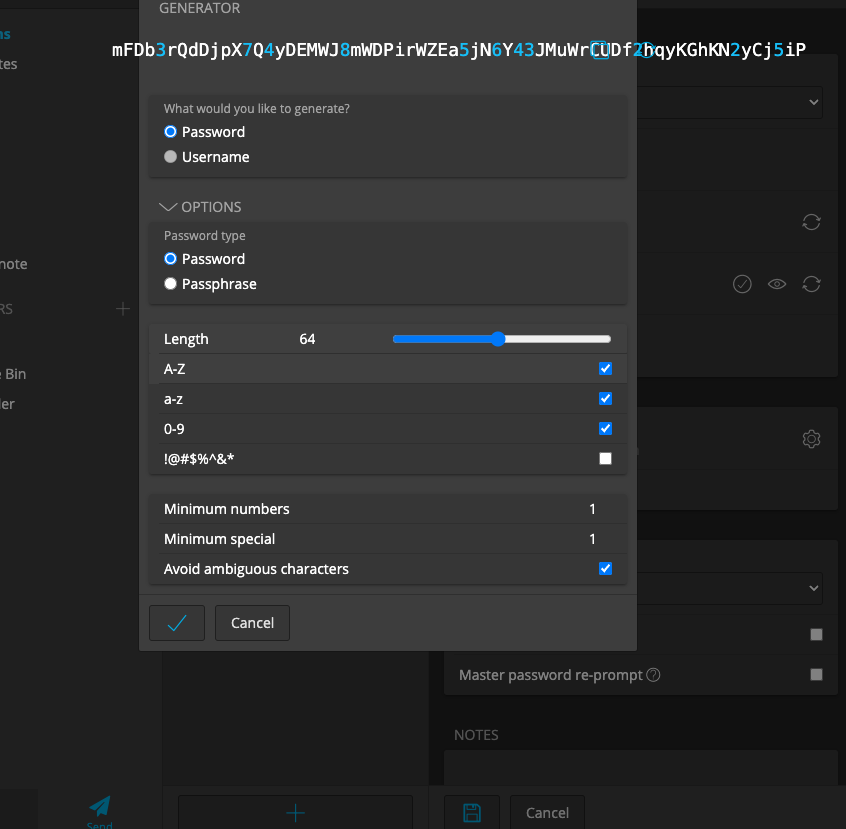The width and height of the screenshot is (846, 829).
Task: Enable the !@#$%^&* special characters checkbox
Action: [605, 458]
